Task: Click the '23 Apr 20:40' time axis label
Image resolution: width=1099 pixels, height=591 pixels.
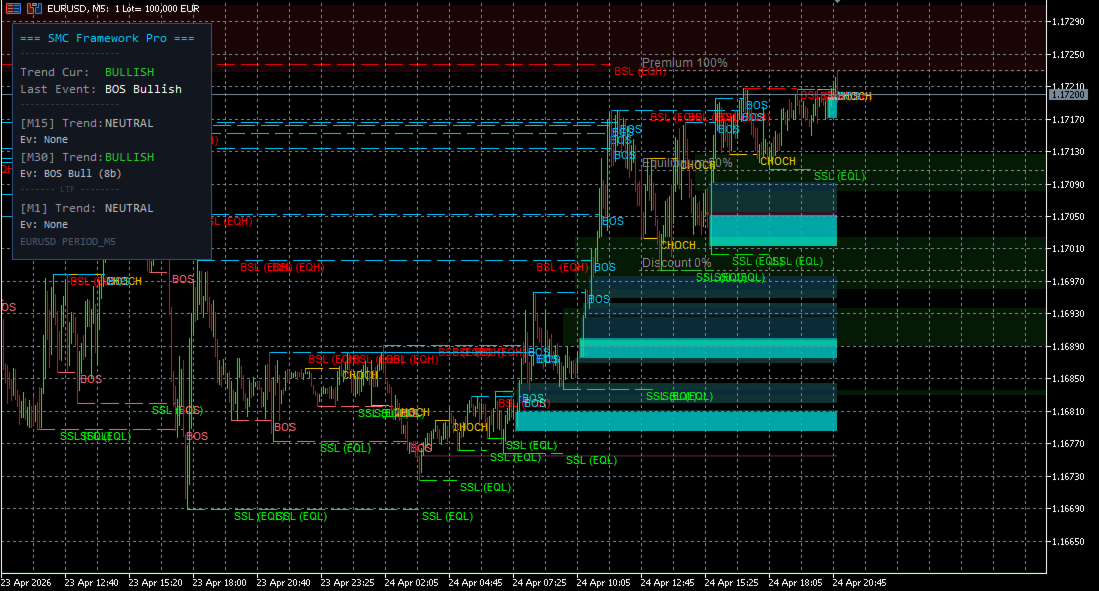Action: click(284, 583)
